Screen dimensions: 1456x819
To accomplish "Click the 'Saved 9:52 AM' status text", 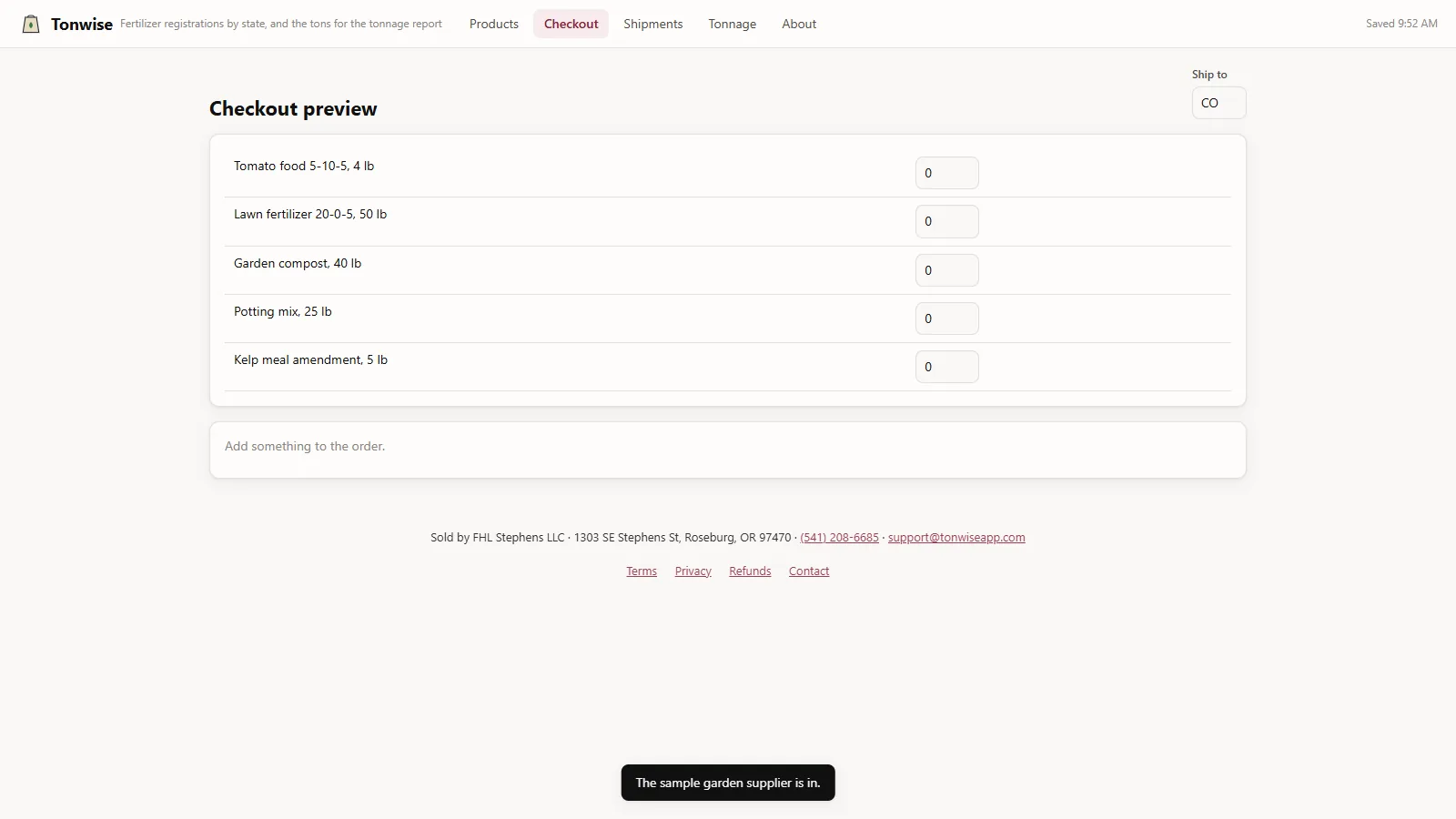I will (1401, 24).
